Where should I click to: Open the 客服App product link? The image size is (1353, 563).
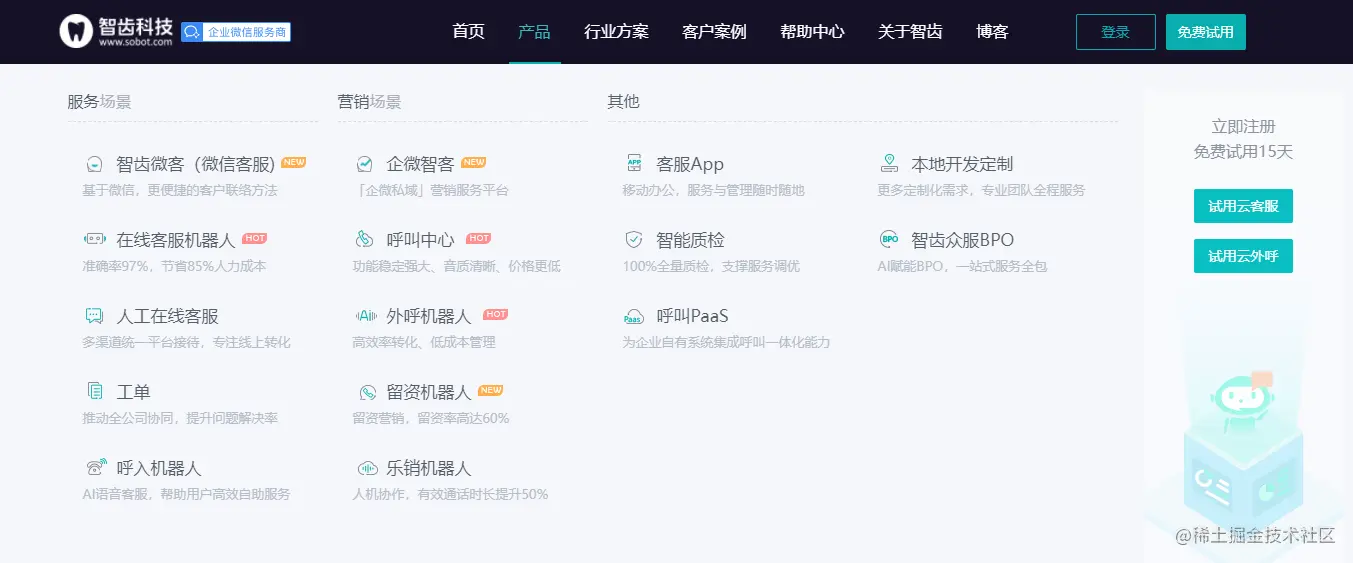tap(690, 164)
